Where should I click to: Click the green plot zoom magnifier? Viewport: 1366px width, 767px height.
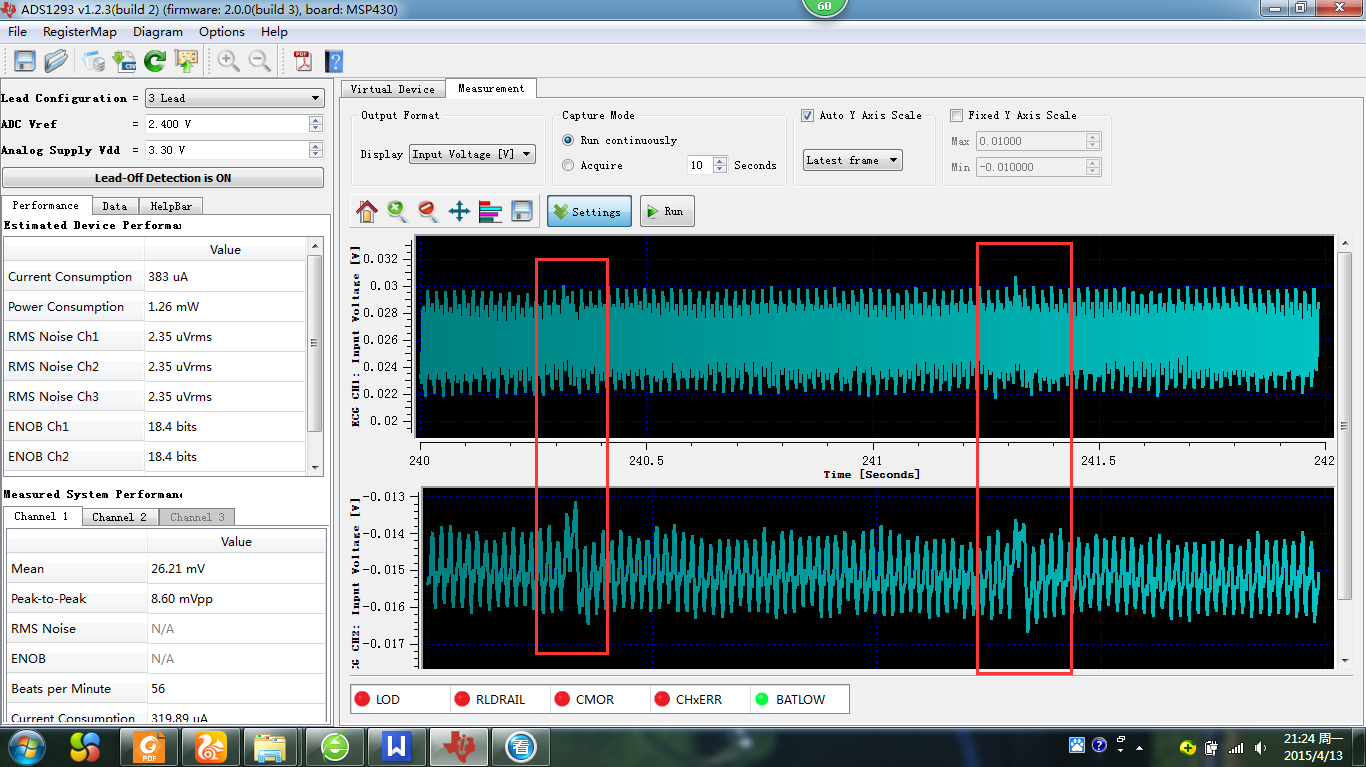[x=398, y=211]
